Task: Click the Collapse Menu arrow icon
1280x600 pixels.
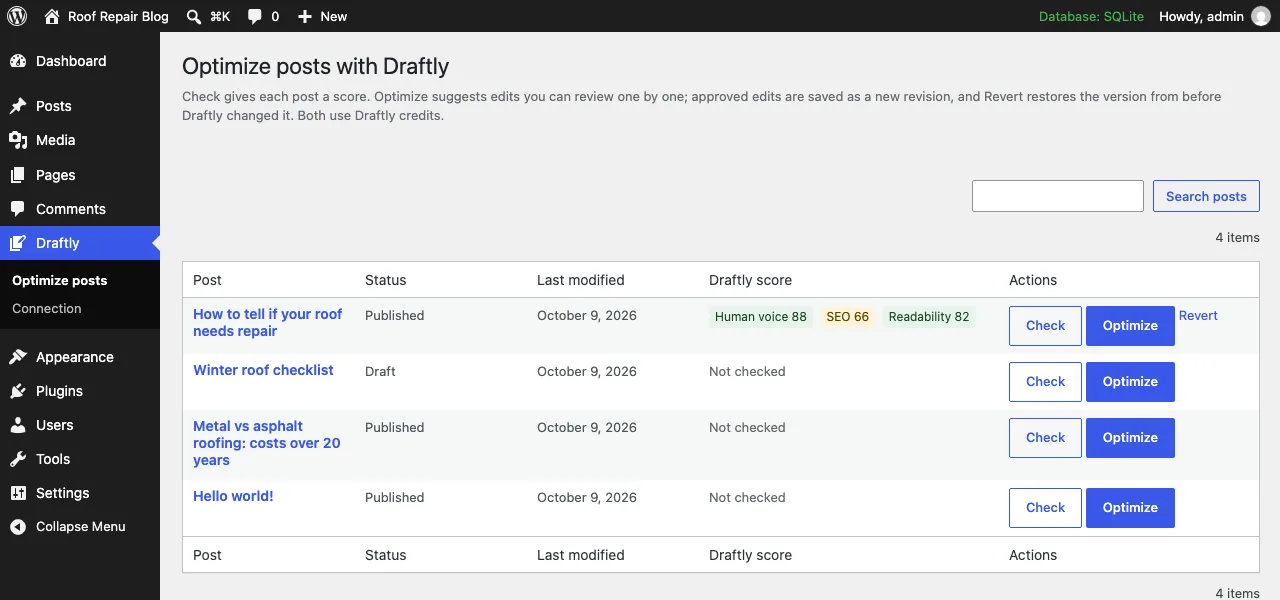Action: pos(18,527)
